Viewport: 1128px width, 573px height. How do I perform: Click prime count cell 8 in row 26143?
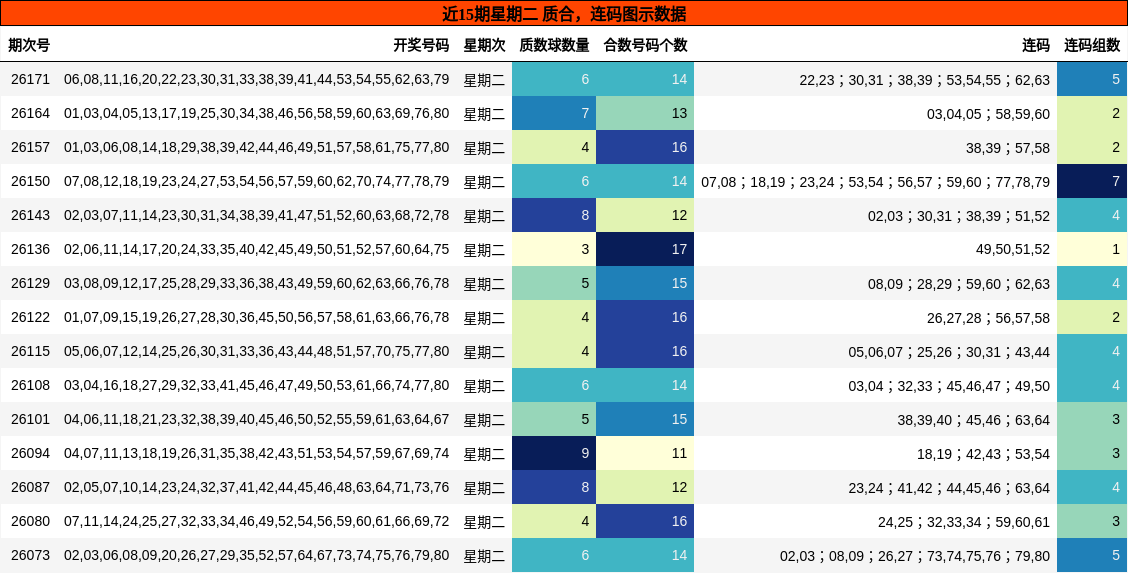coord(554,216)
